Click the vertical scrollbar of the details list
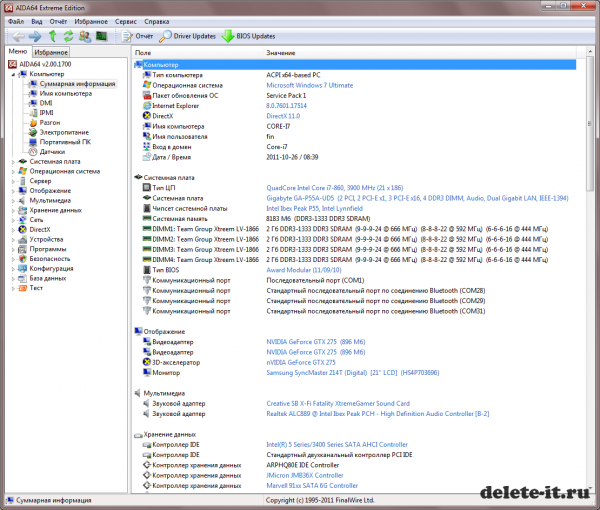The height and width of the screenshot is (510, 600). 594,300
